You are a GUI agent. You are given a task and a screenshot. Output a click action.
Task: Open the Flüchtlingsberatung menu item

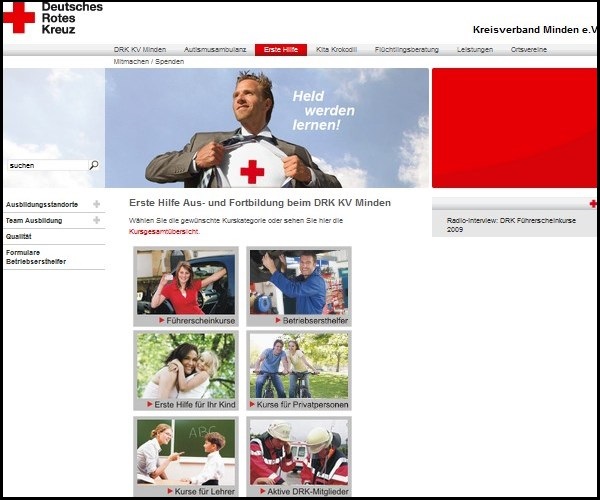tap(407, 50)
